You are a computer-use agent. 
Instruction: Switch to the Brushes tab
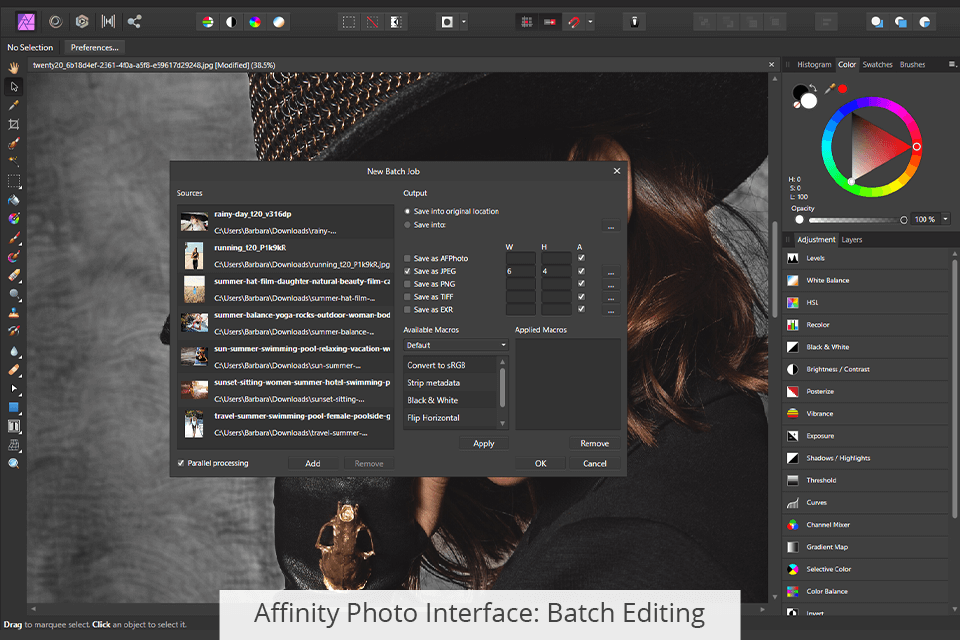[x=912, y=64]
